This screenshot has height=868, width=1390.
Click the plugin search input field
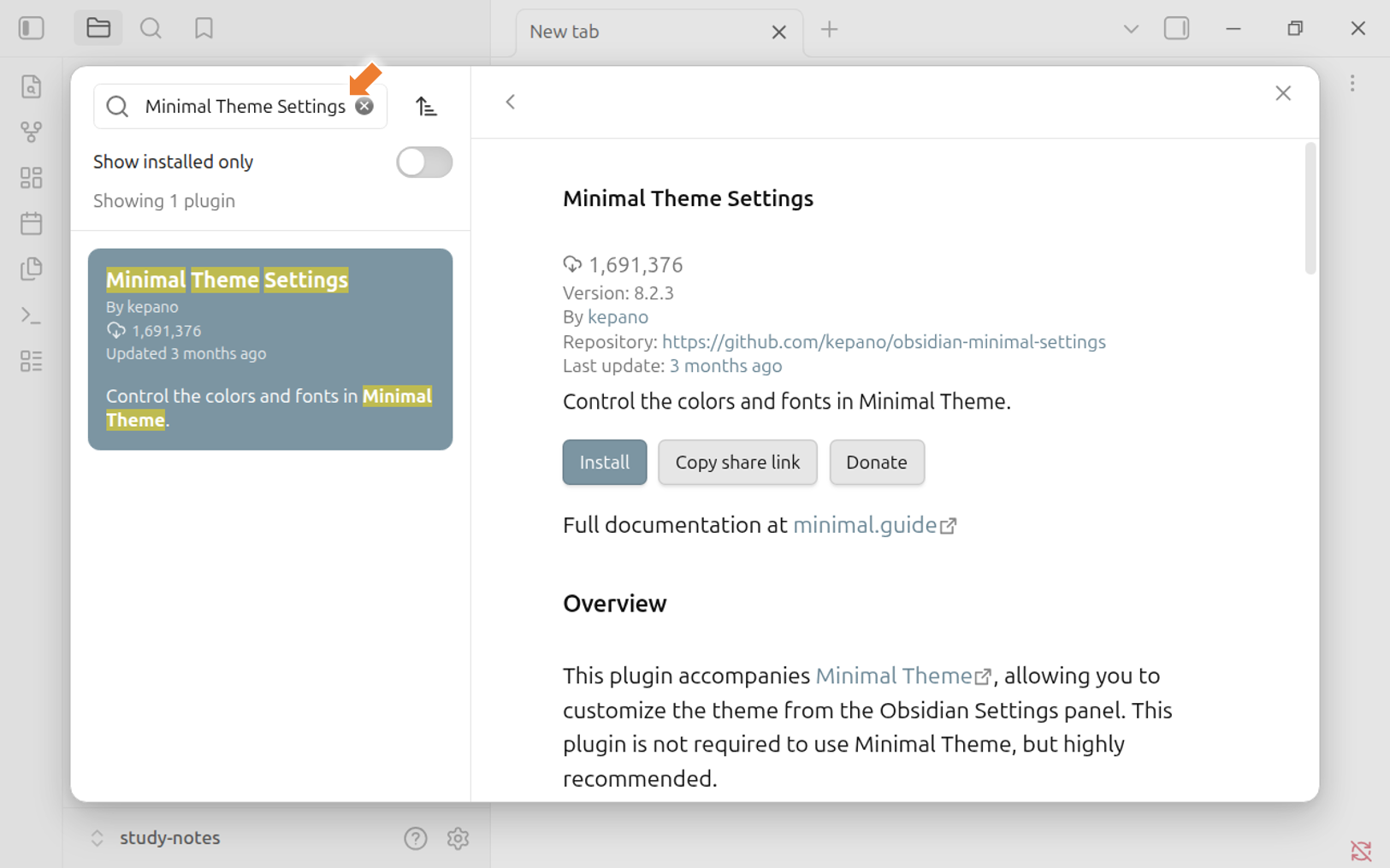click(x=240, y=106)
